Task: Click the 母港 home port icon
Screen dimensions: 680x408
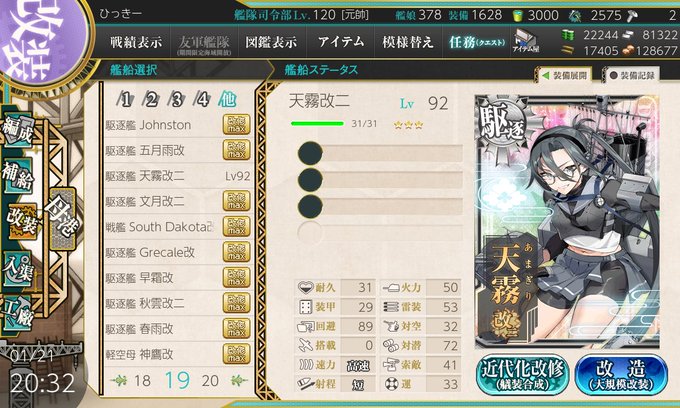Action: [62, 219]
